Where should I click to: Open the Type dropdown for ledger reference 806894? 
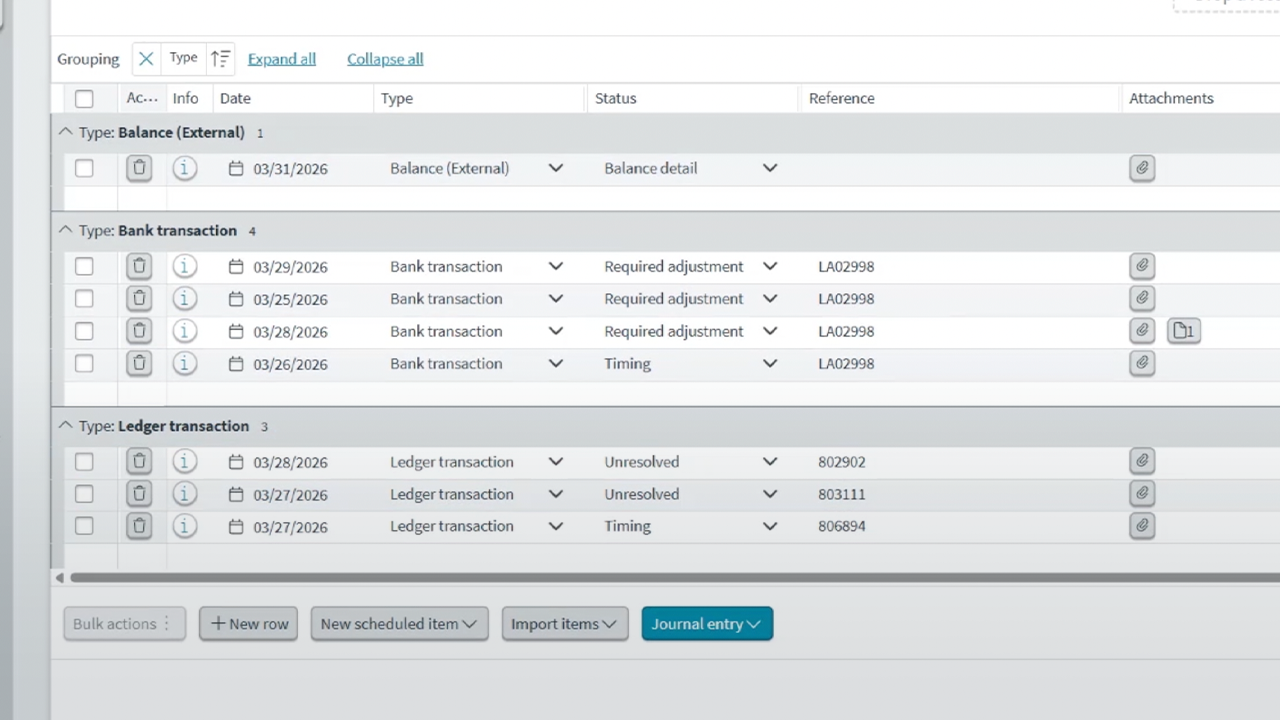[x=556, y=526]
